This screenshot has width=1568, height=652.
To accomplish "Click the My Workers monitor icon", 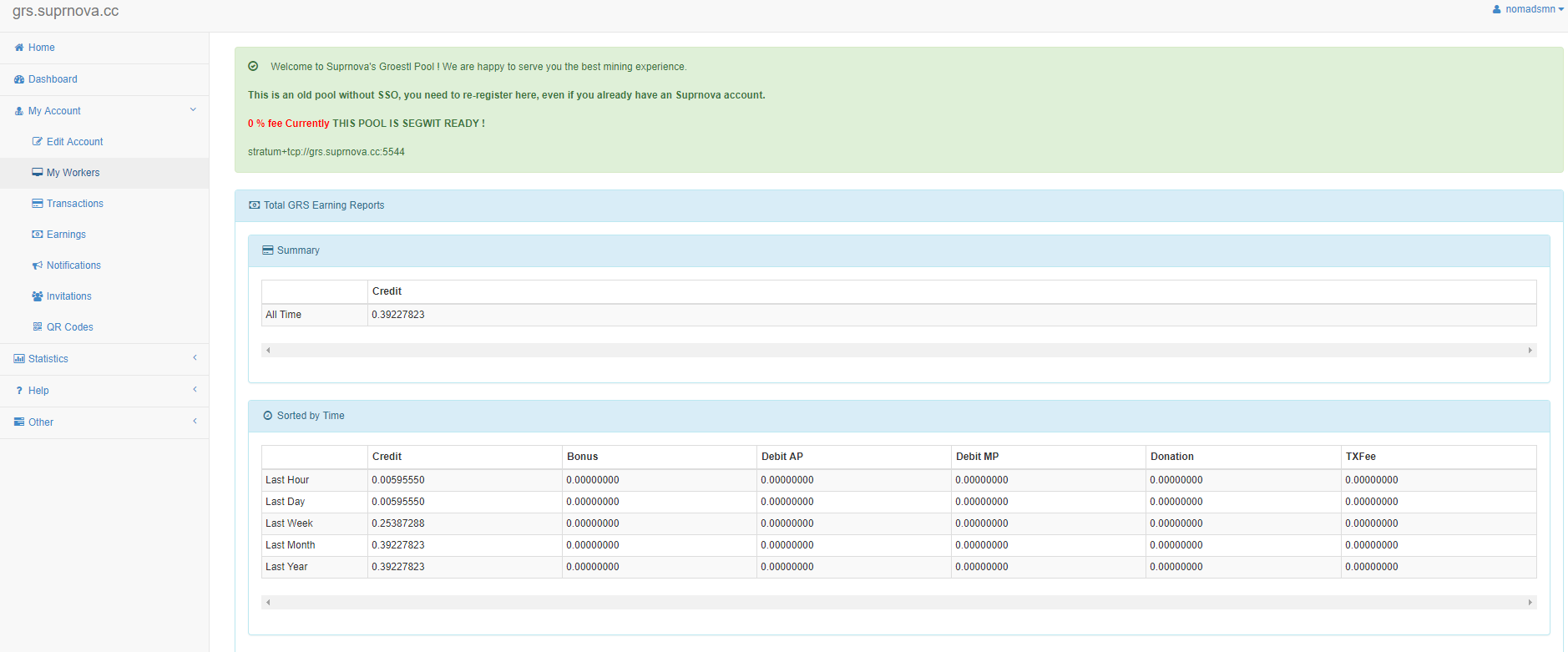I will point(37,173).
